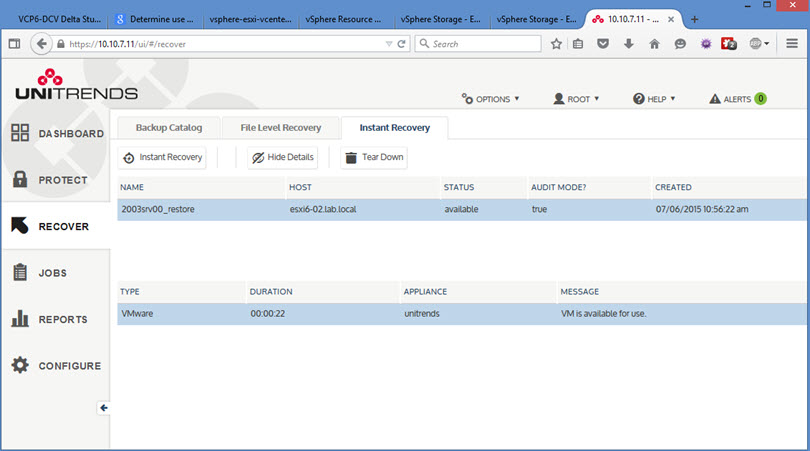Click the 07/06/2015 10:56:22 am created cell
Viewport: 810px width, 451px height.
702,209
